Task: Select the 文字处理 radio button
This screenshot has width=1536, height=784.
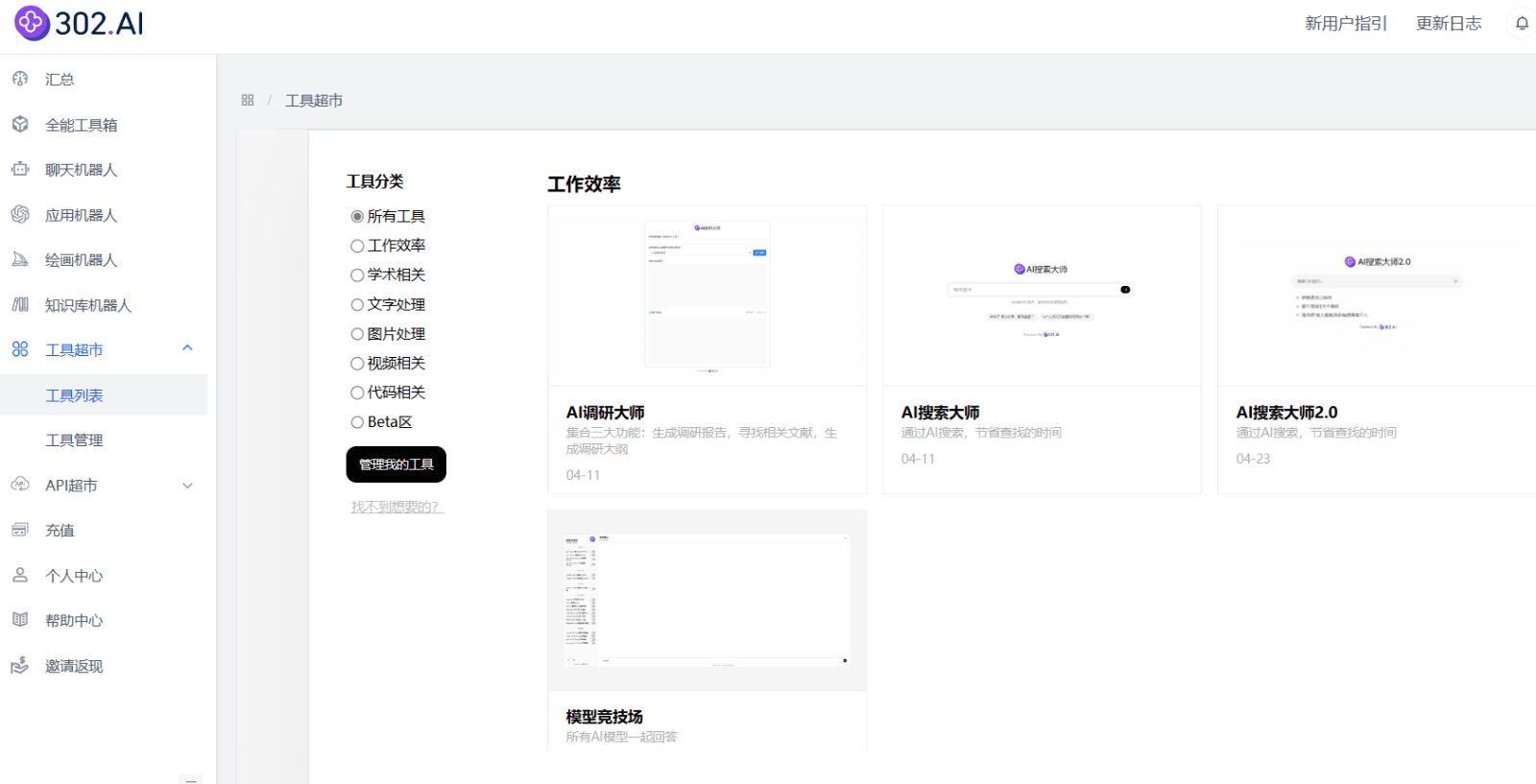Action: coord(357,305)
